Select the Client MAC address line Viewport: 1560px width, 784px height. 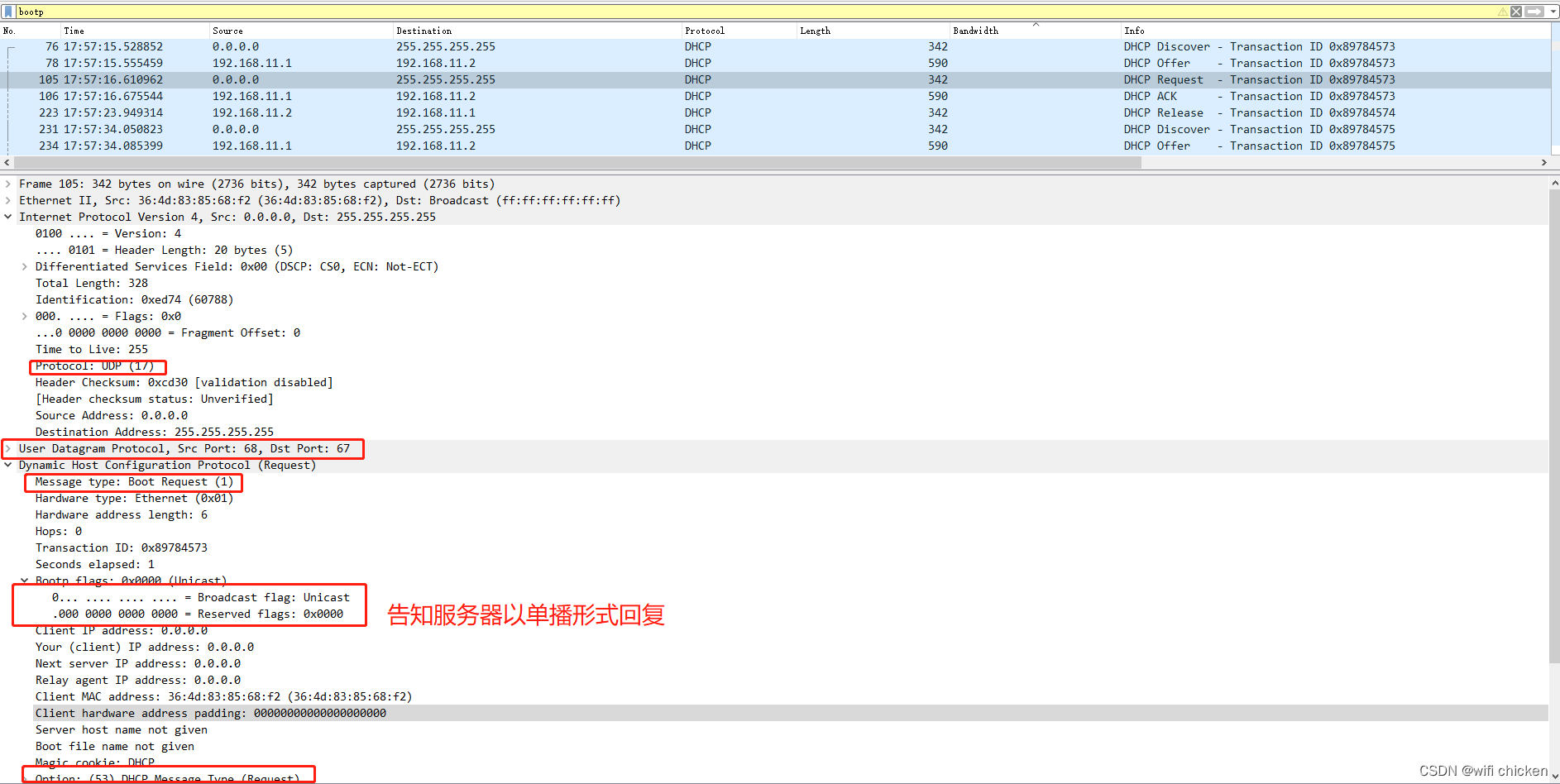223,696
